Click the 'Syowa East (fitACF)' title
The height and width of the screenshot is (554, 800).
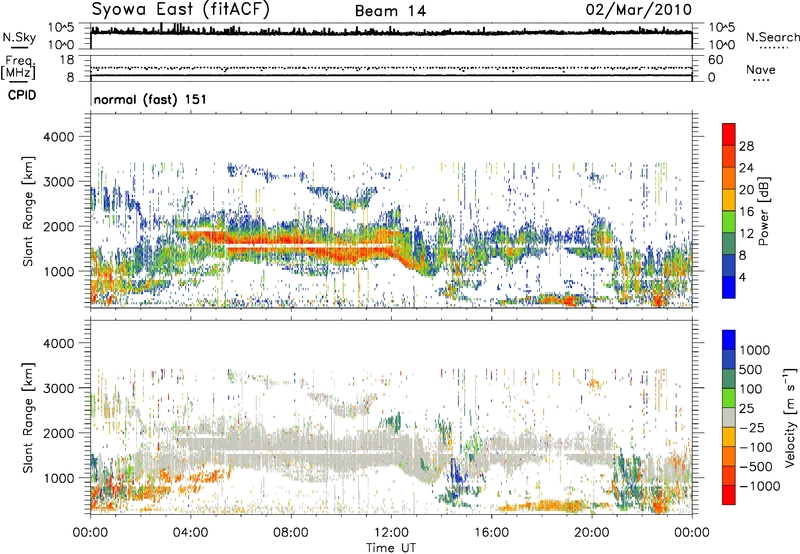point(181,9)
